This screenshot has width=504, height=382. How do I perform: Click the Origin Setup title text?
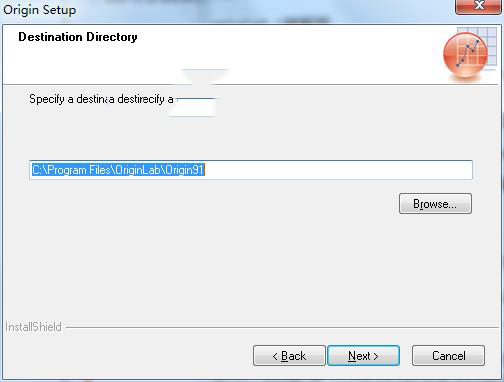(x=40, y=10)
